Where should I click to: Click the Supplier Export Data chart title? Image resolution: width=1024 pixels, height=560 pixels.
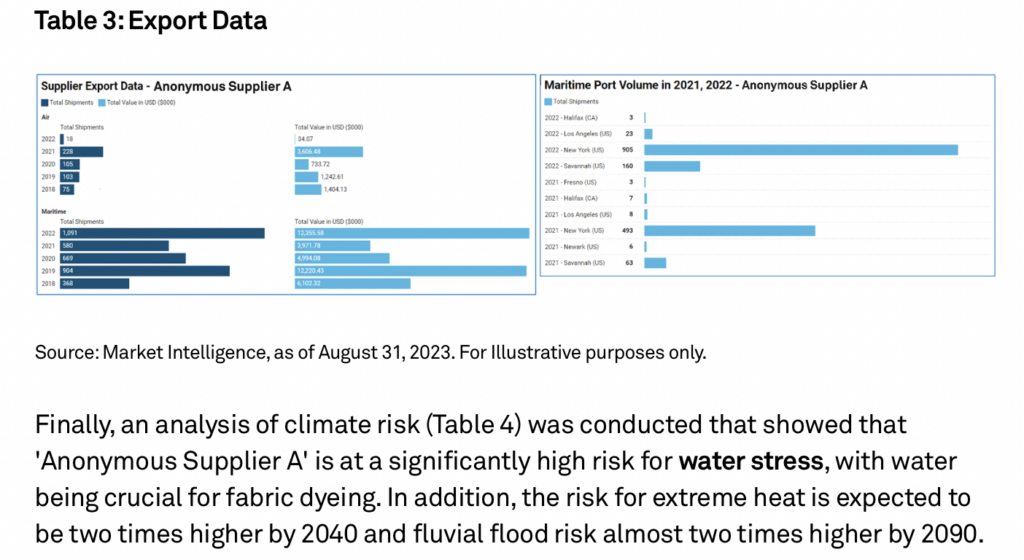click(x=166, y=87)
